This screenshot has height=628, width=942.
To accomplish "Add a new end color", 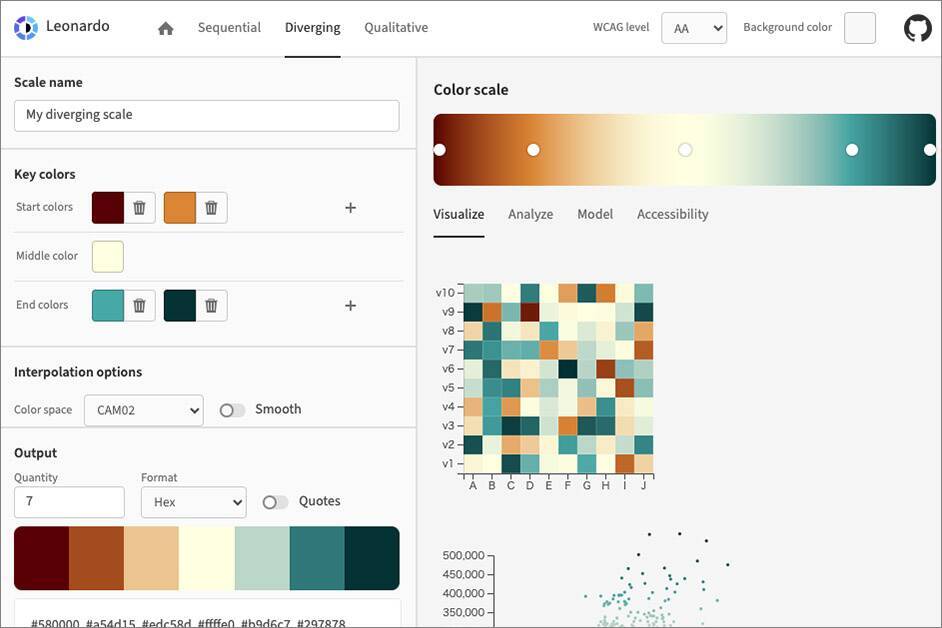I will pos(350,305).
